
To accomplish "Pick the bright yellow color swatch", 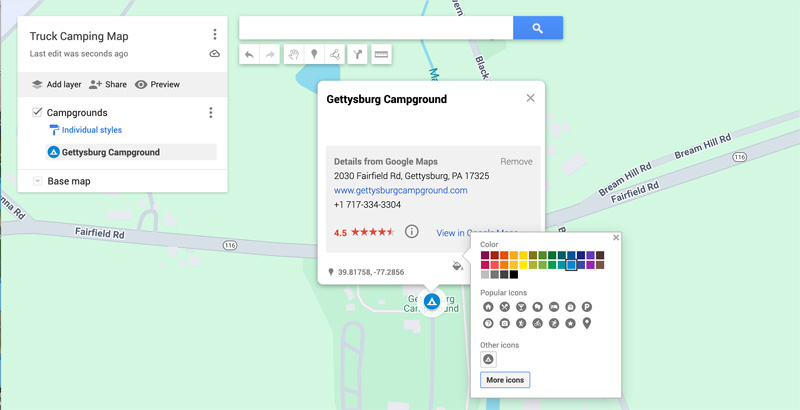I will coord(523,265).
